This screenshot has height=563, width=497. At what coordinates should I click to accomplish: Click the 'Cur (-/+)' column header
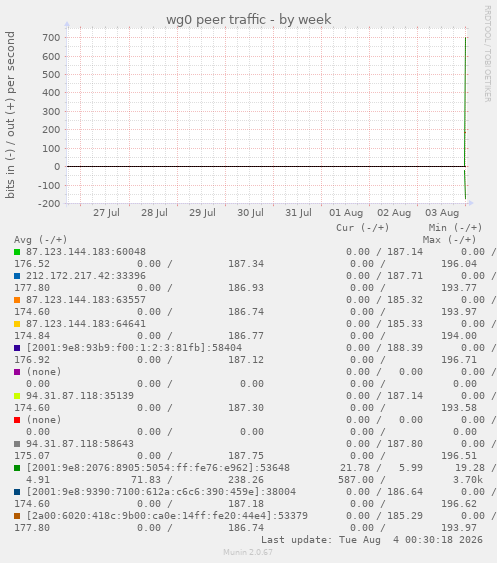[x=363, y=228]
